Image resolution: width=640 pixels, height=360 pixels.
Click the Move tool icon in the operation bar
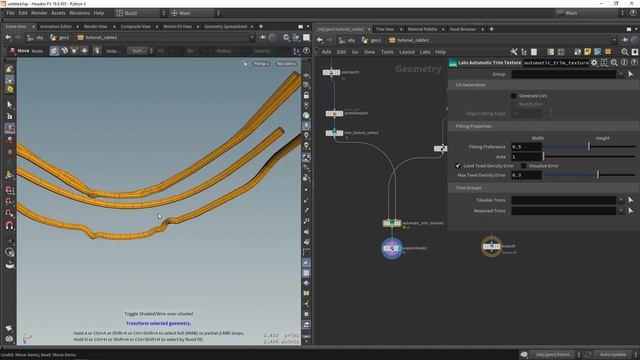click(x=12, y=51)
